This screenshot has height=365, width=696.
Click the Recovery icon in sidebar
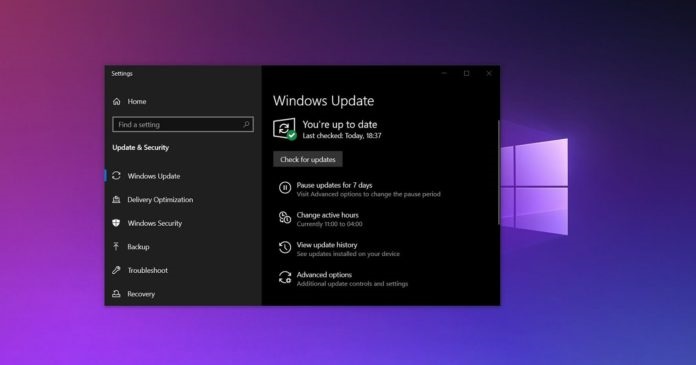pos(116,294)
